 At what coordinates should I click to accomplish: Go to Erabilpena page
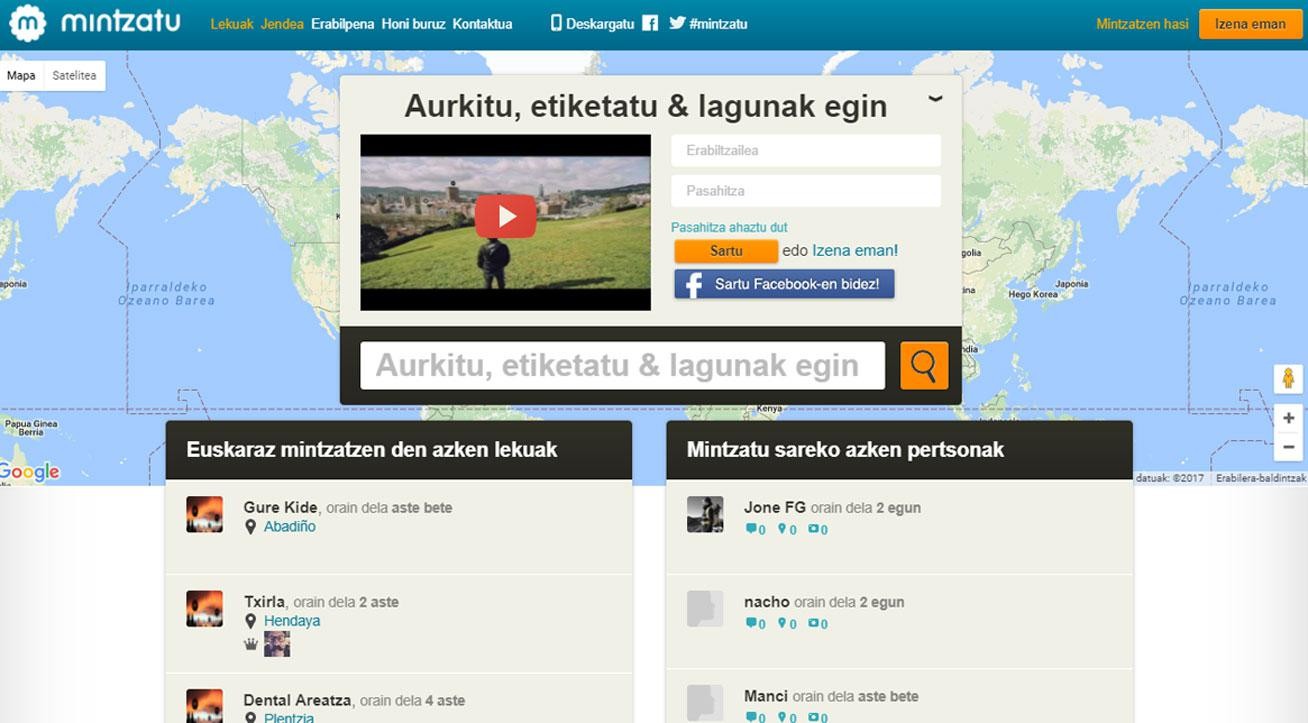click(343, 24)
